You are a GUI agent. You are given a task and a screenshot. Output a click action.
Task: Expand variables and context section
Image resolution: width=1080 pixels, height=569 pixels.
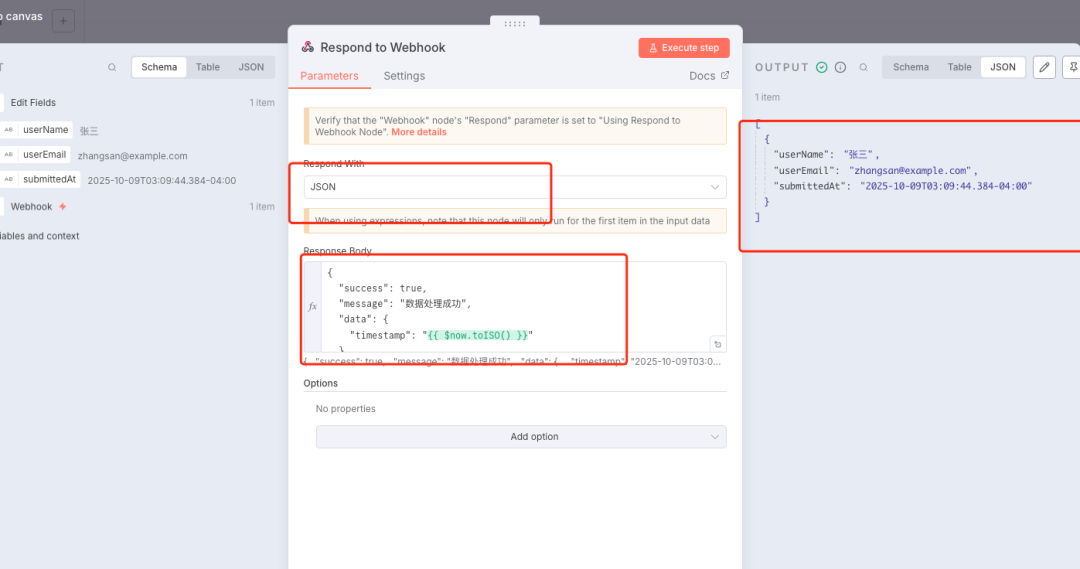[x=39, y=236]
